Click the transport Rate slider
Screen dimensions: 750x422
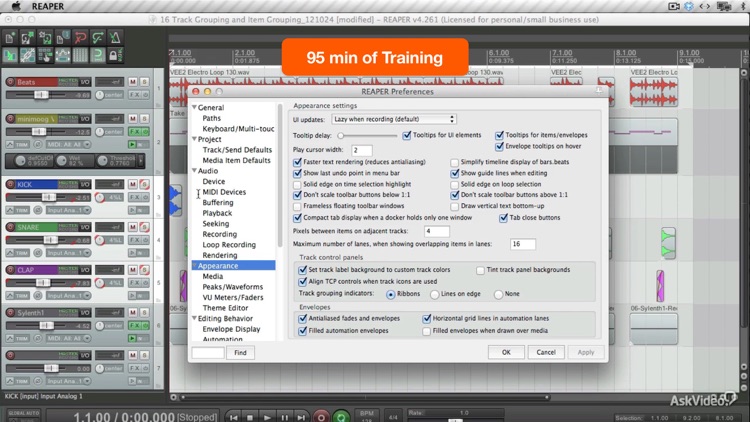455,420
